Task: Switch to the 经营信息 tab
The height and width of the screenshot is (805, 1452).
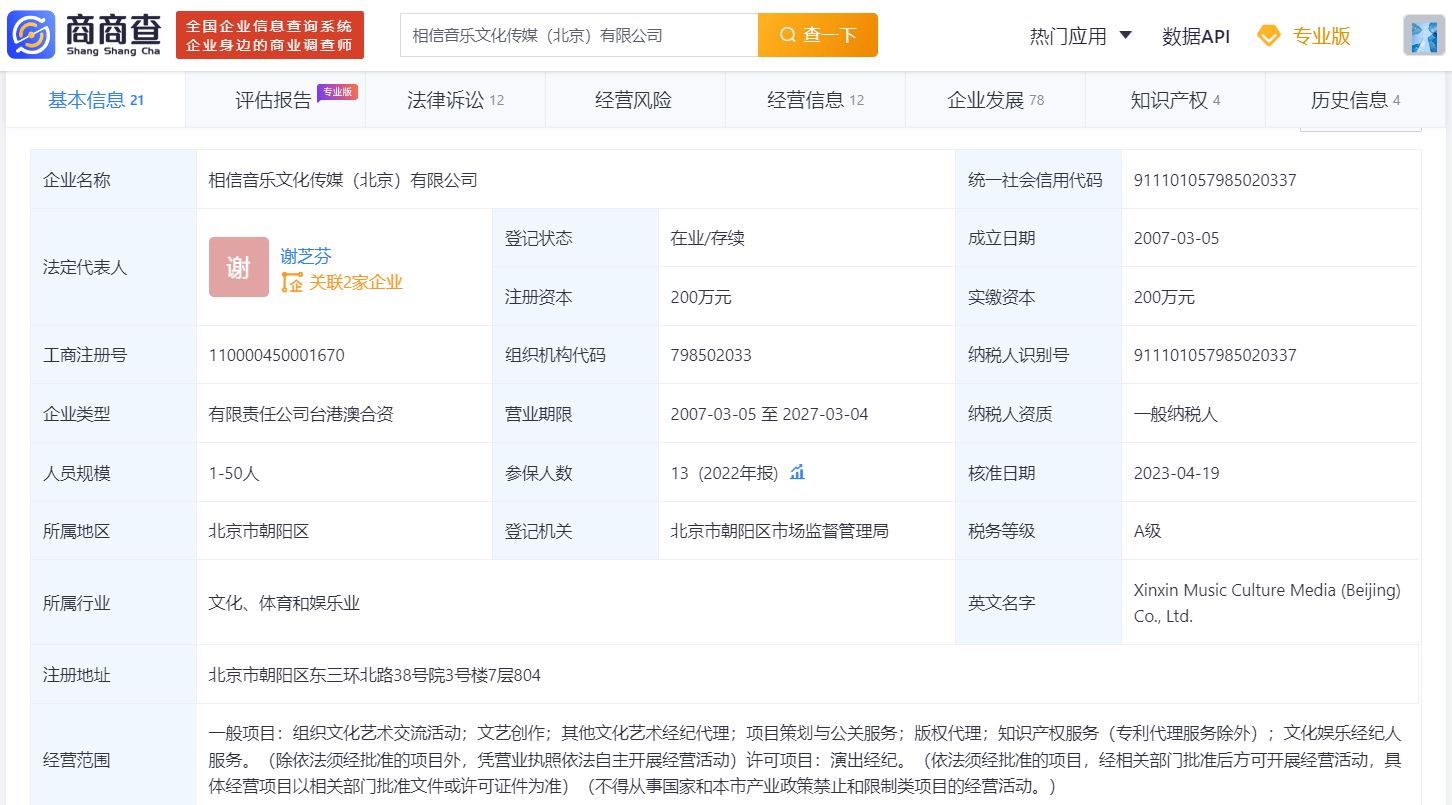Action: [815, 100]
